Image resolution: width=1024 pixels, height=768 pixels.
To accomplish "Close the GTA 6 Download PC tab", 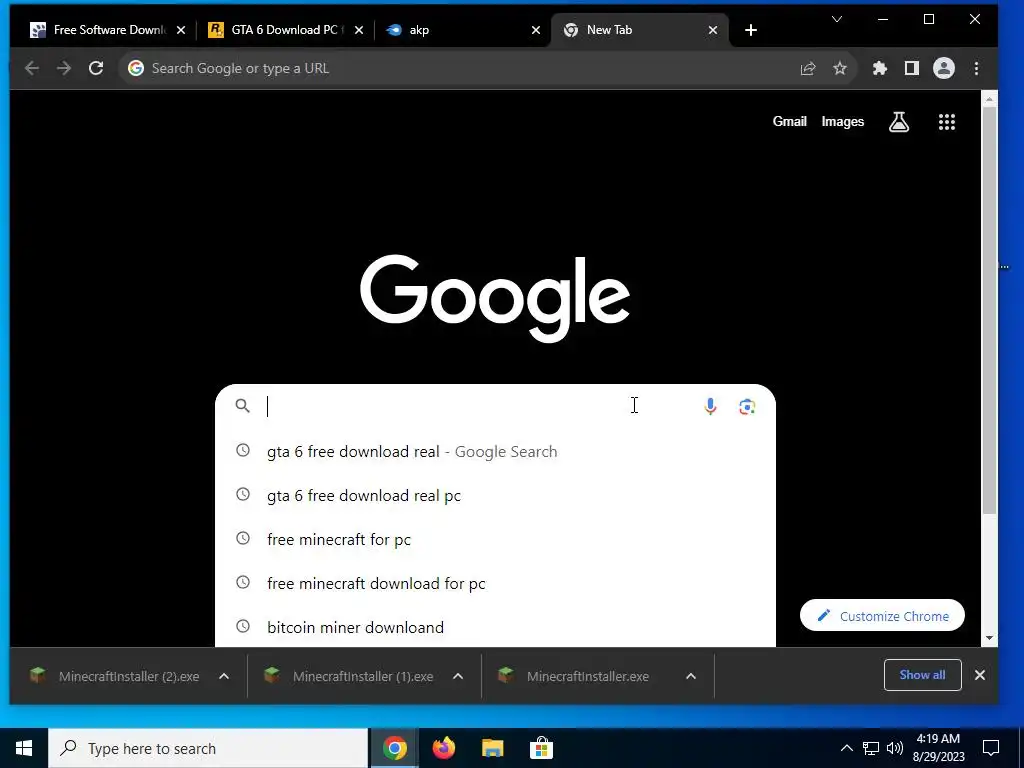I will [359, 30].
